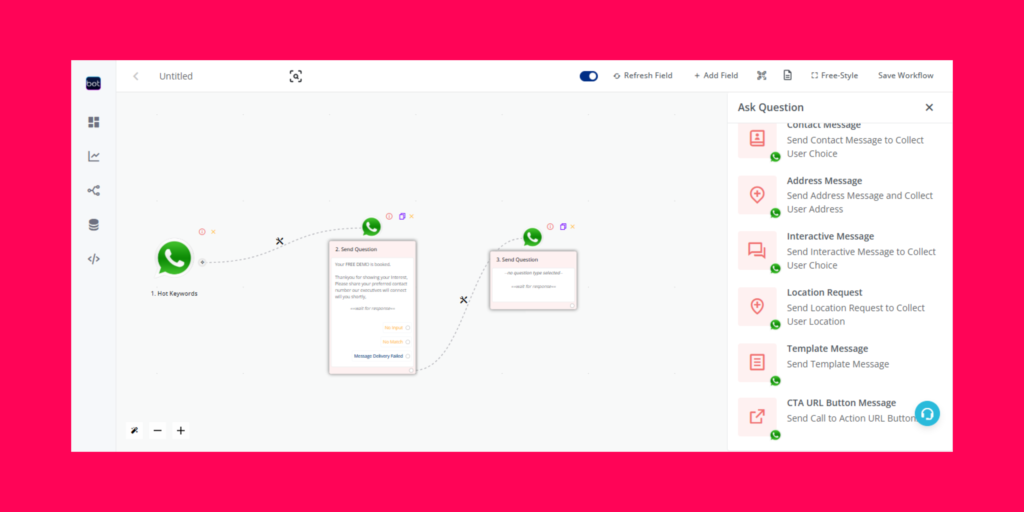Click node 3 bottom output connector
The image size is (1024, 512).
click(x=572, y=306)
